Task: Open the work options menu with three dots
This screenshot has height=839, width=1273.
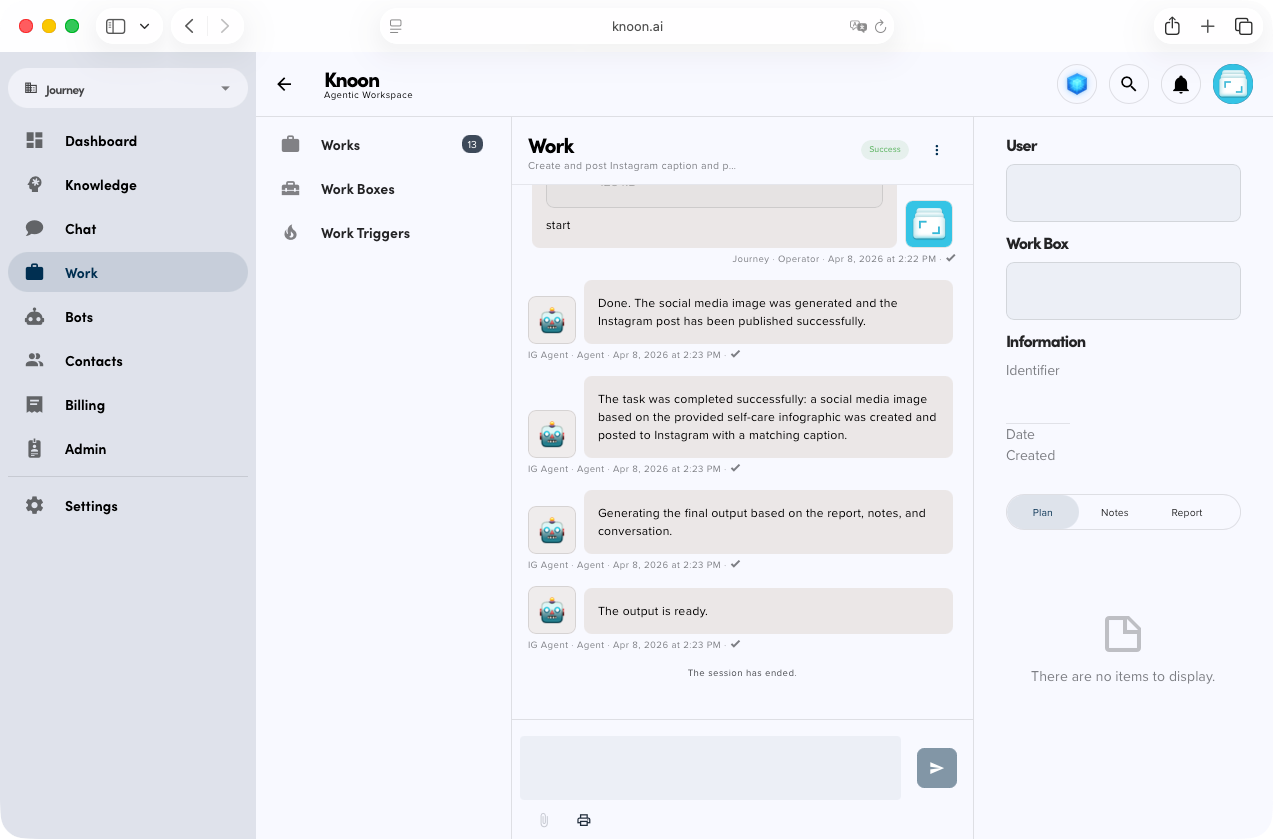Action: [936, 150]
